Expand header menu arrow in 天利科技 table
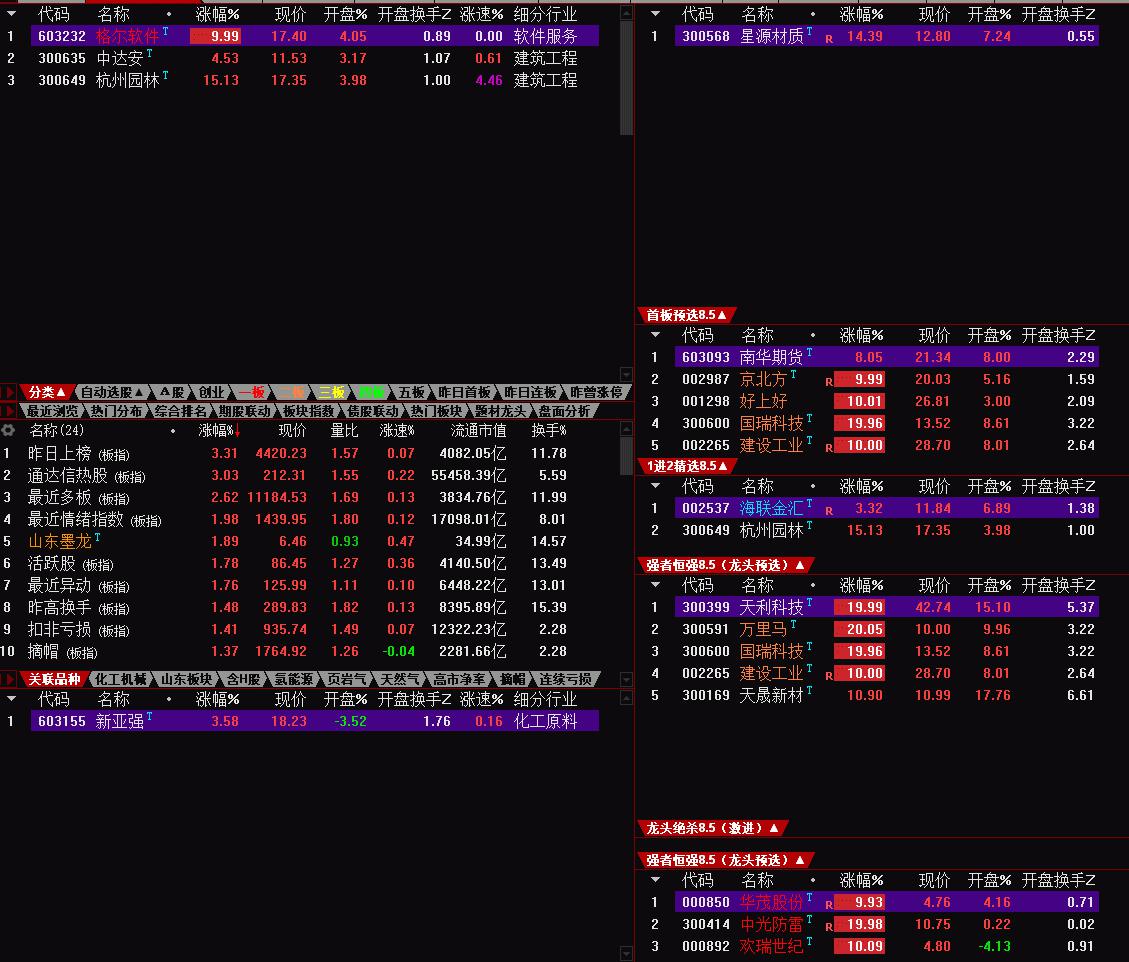 pos(655,585)
